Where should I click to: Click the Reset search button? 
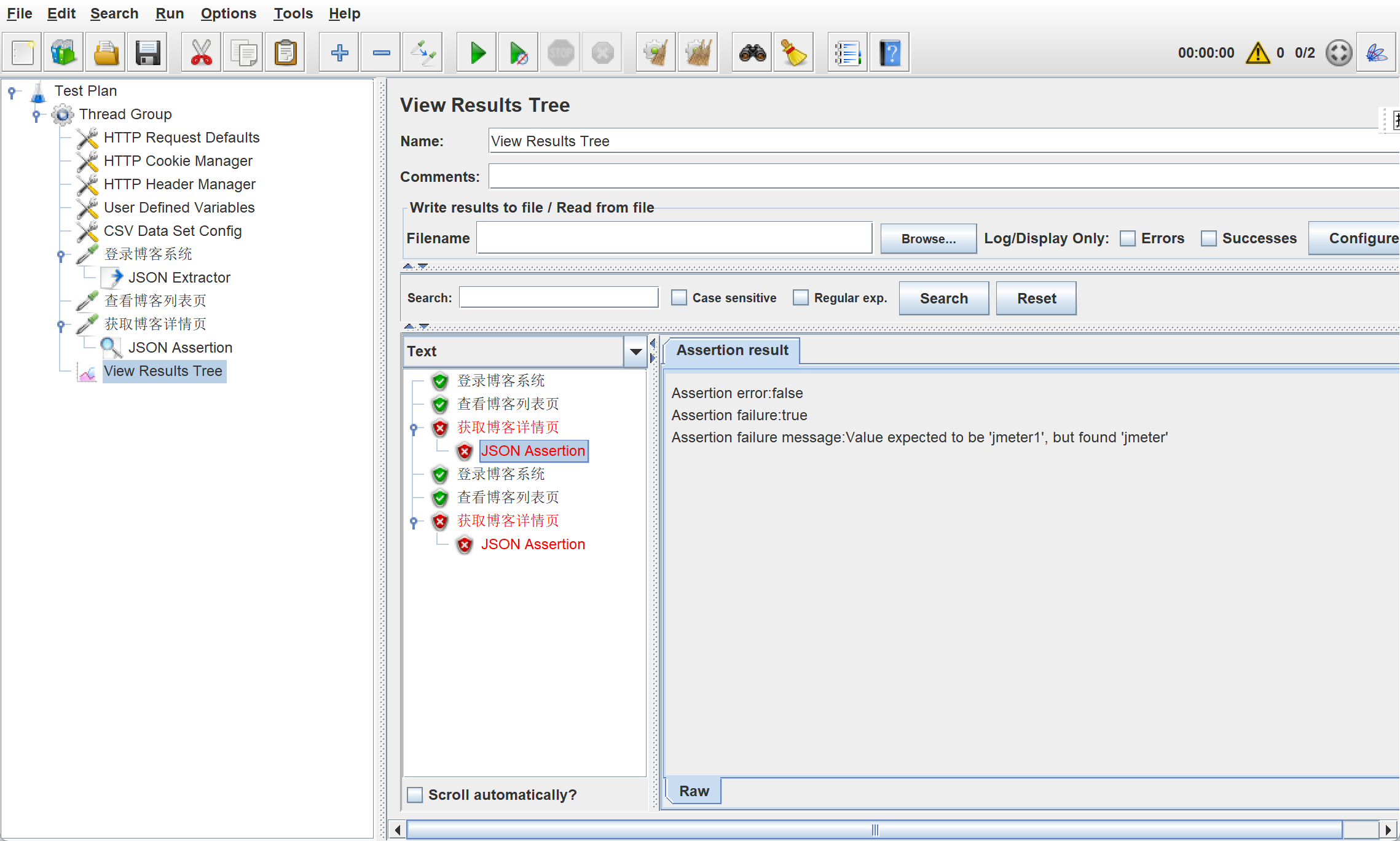pyautogui.click(x=1036, y=299)
